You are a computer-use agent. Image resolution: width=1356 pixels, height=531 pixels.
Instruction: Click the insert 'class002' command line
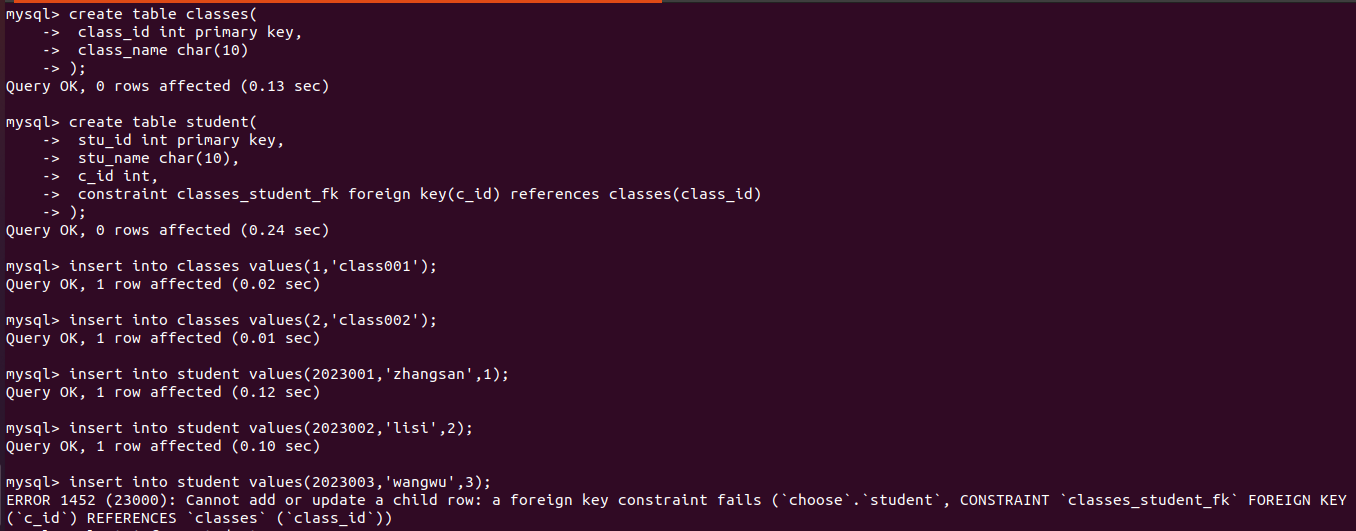coord(253,320)
